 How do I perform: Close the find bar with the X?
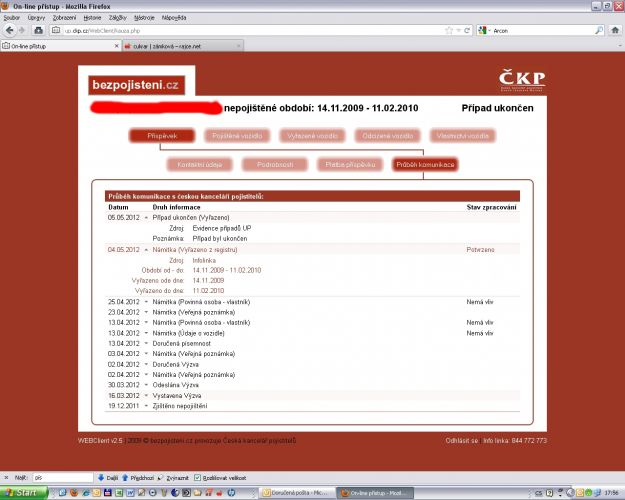(x=6, y=477)
